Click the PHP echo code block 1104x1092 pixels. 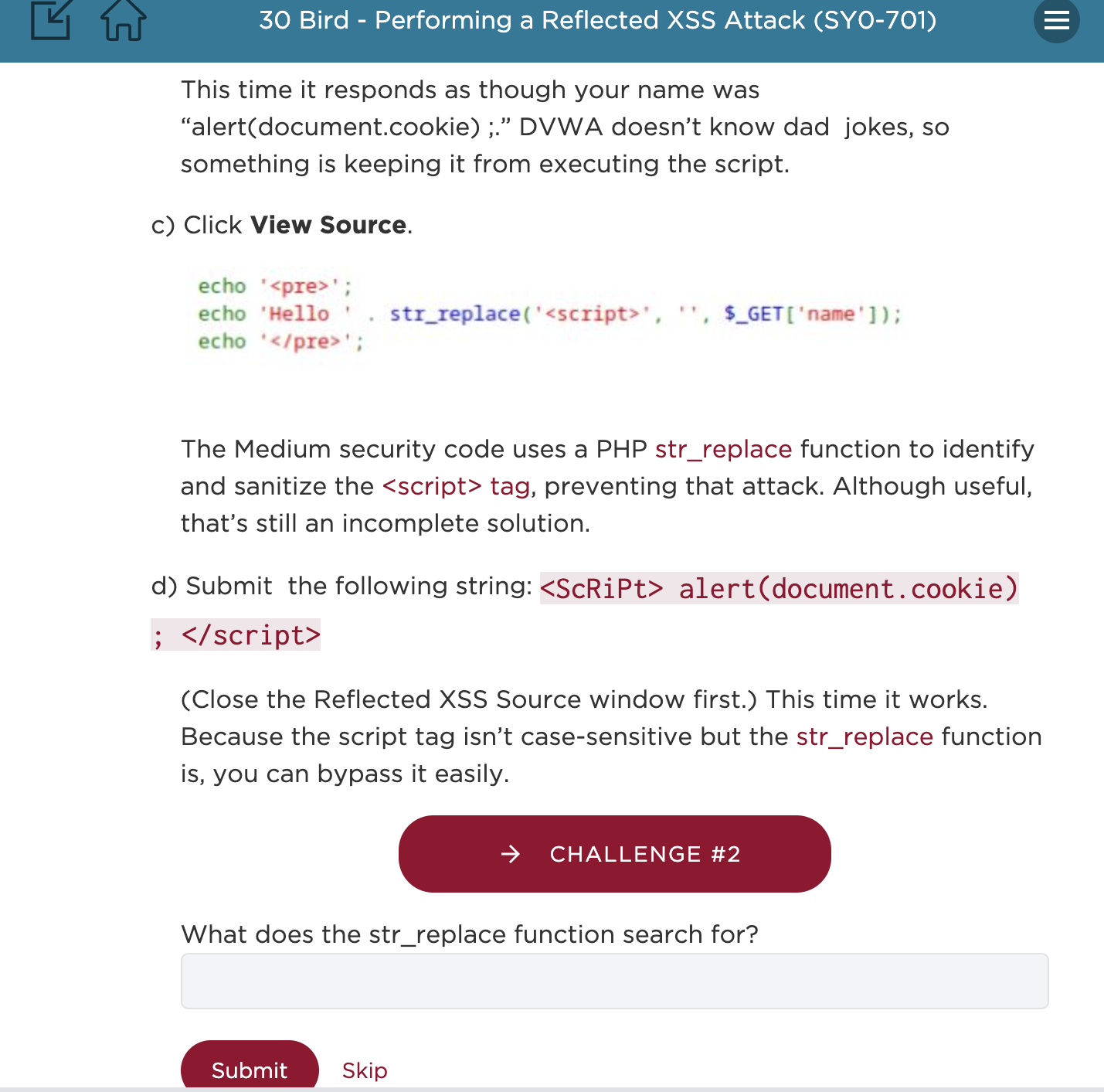tap(541, 314)
